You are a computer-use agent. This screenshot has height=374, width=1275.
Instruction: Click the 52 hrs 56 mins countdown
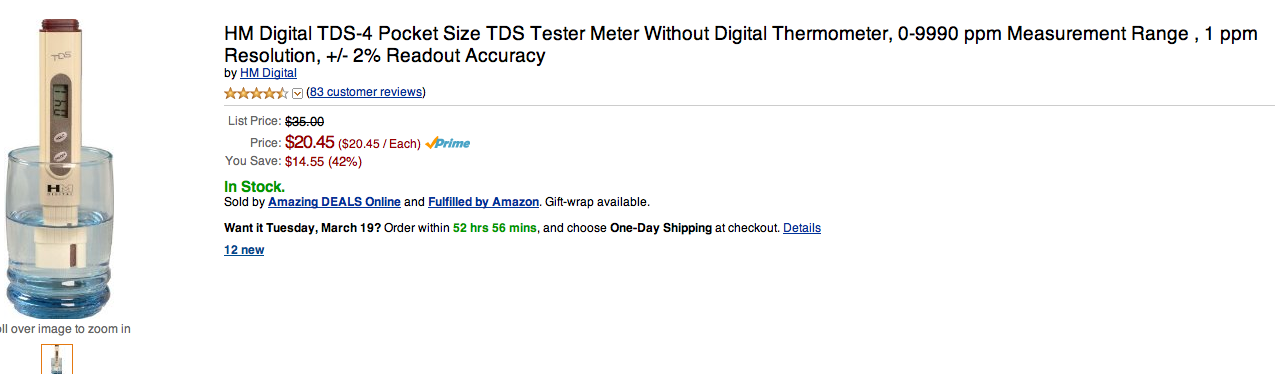point(495,228)
